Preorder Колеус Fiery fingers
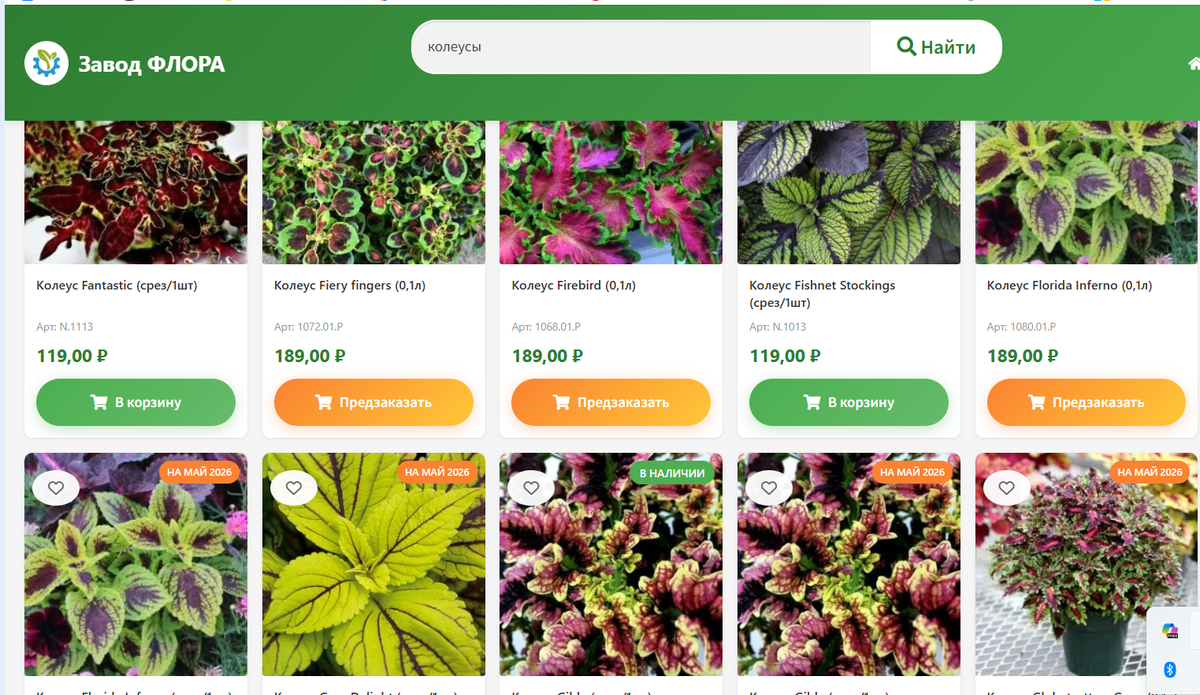1200x695 pixels. pyautogui.click(x=373, y=402)
